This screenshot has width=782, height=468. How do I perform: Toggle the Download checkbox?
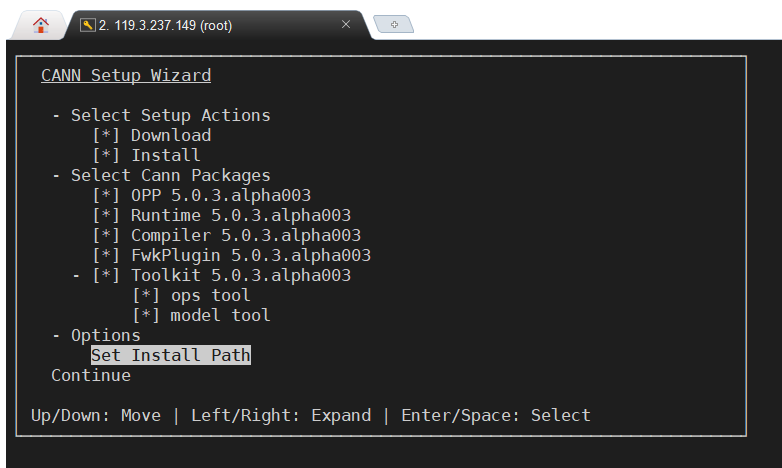(106, 135)
